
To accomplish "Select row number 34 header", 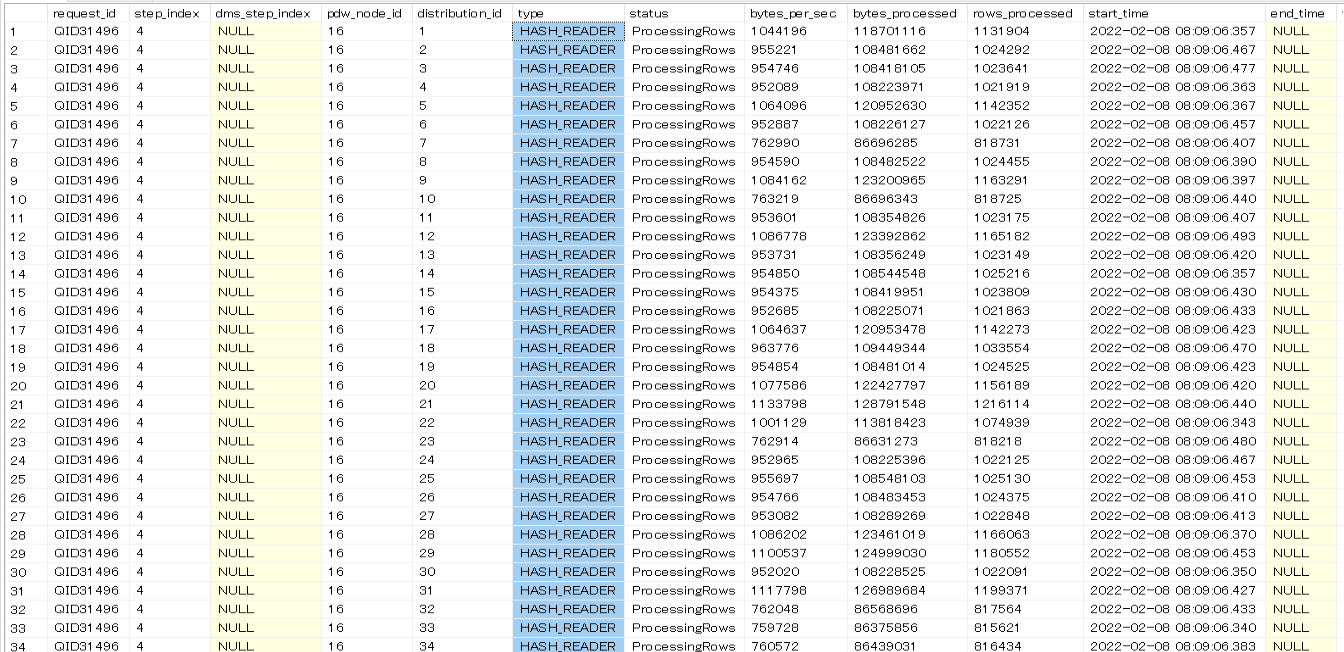I will [x=24, y=647].
